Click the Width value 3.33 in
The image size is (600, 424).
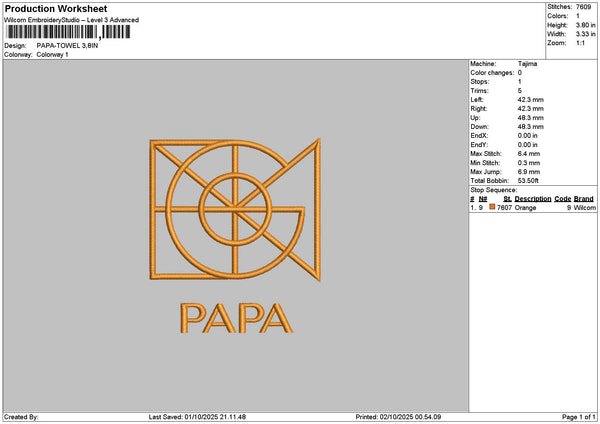585,34
